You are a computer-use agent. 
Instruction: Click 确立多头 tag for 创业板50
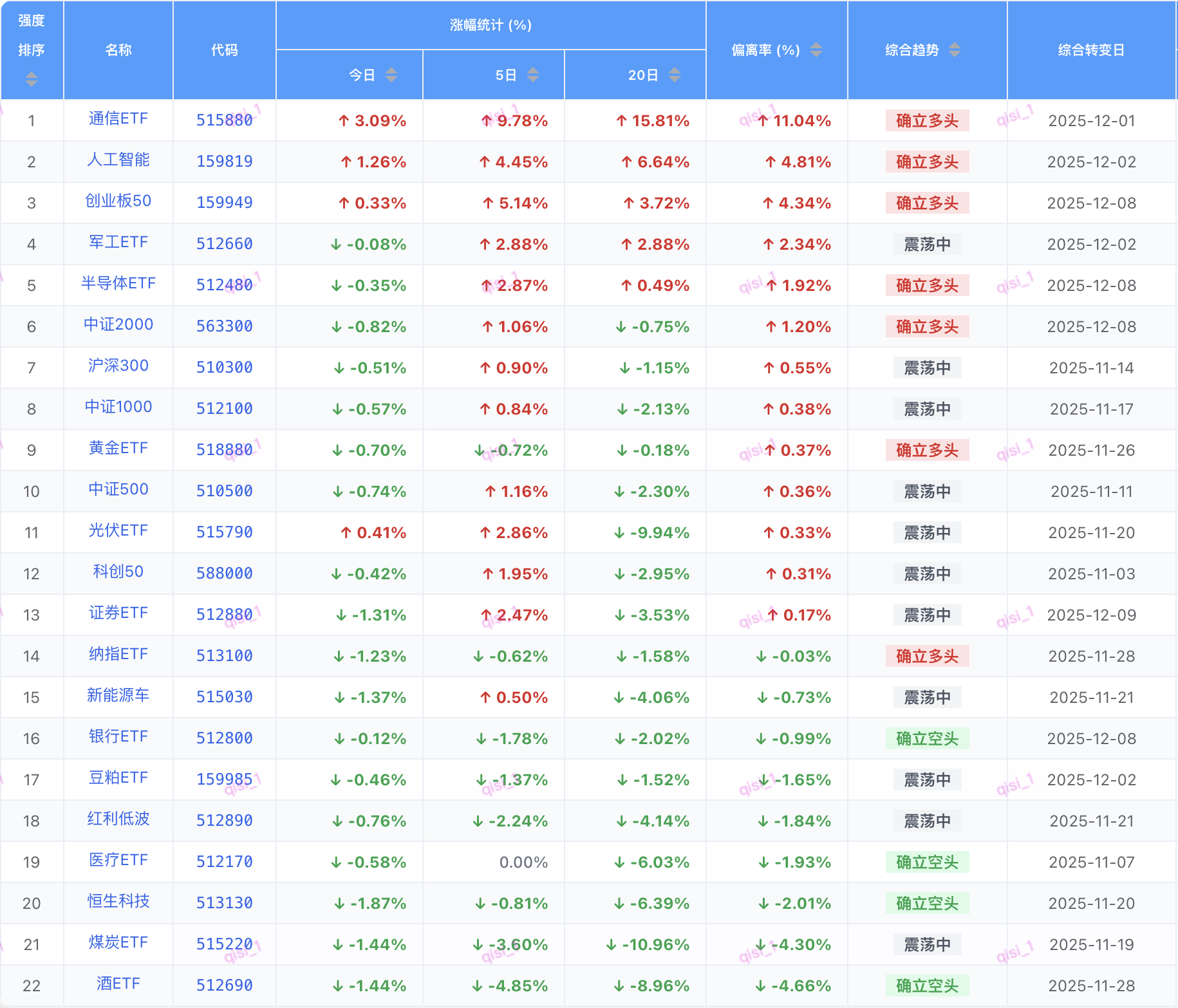(x=927, y=203)
